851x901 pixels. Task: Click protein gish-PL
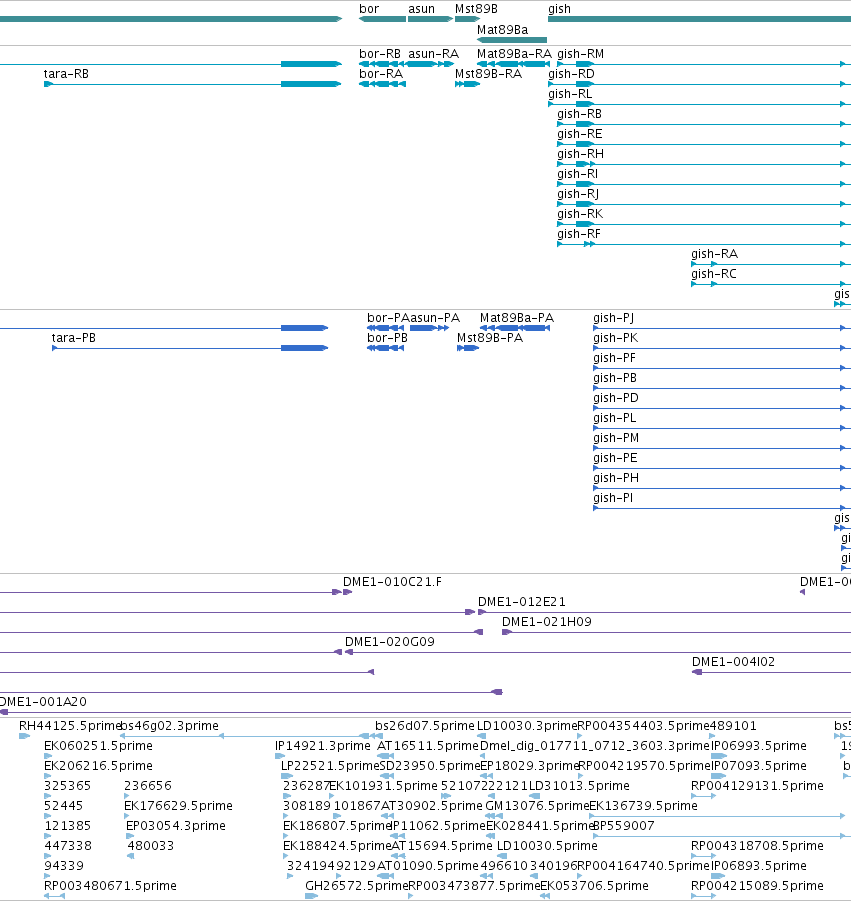click(x=614, y=418)
